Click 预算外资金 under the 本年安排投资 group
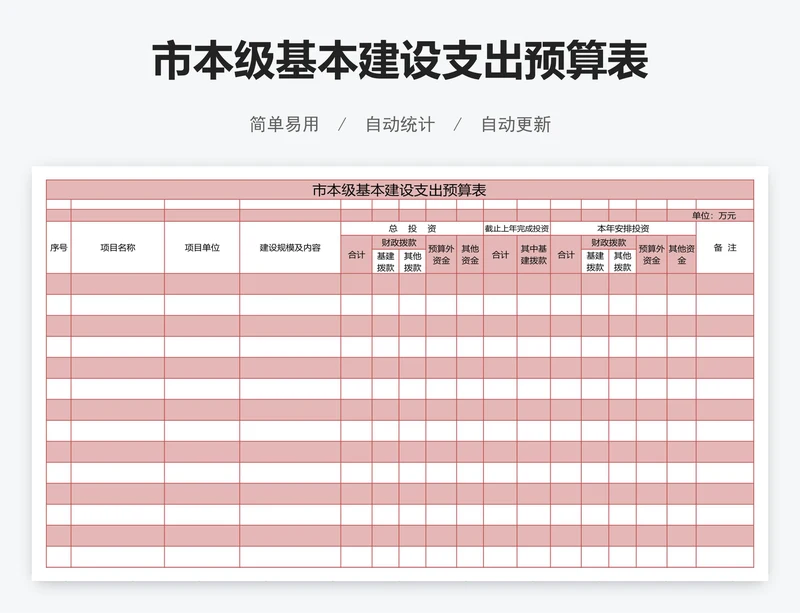The height and width of the screenshot is (613, 800). coord(652,255)
